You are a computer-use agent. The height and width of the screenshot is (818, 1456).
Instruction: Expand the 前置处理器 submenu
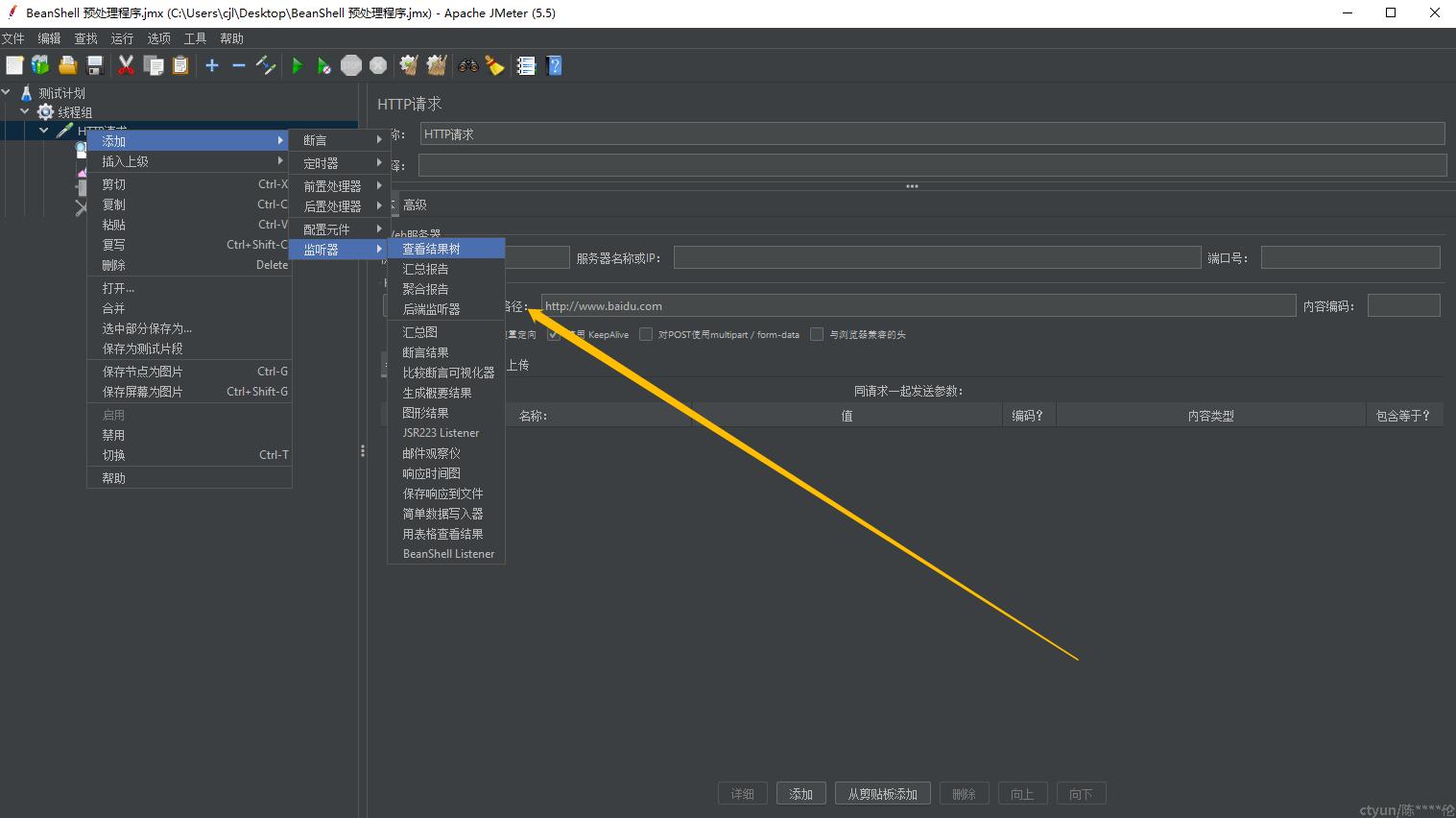click(340, 185)
